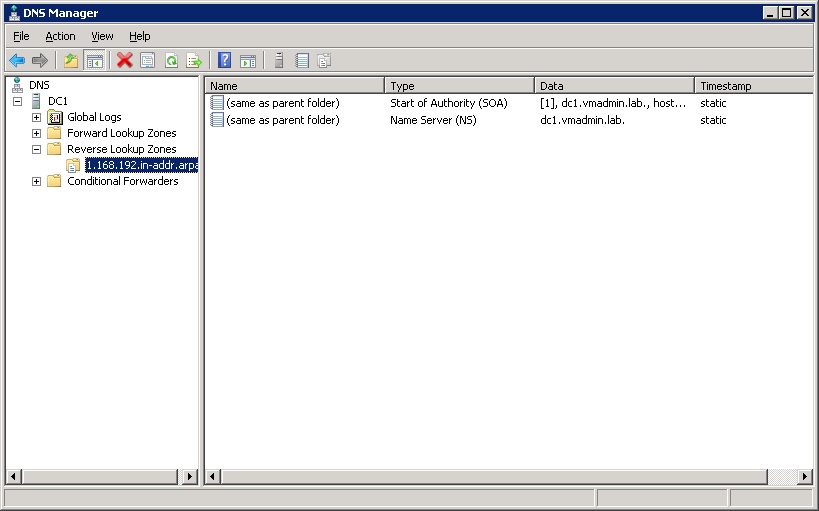
Task: Click the New Record notebook toolbar icon
Action: pos(302,61)
